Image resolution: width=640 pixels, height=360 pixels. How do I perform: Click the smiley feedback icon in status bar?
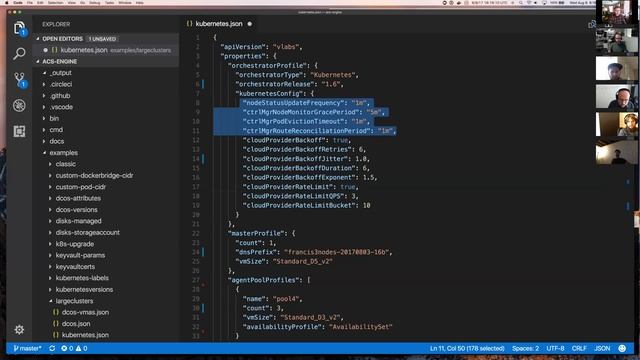coord(622,348)
